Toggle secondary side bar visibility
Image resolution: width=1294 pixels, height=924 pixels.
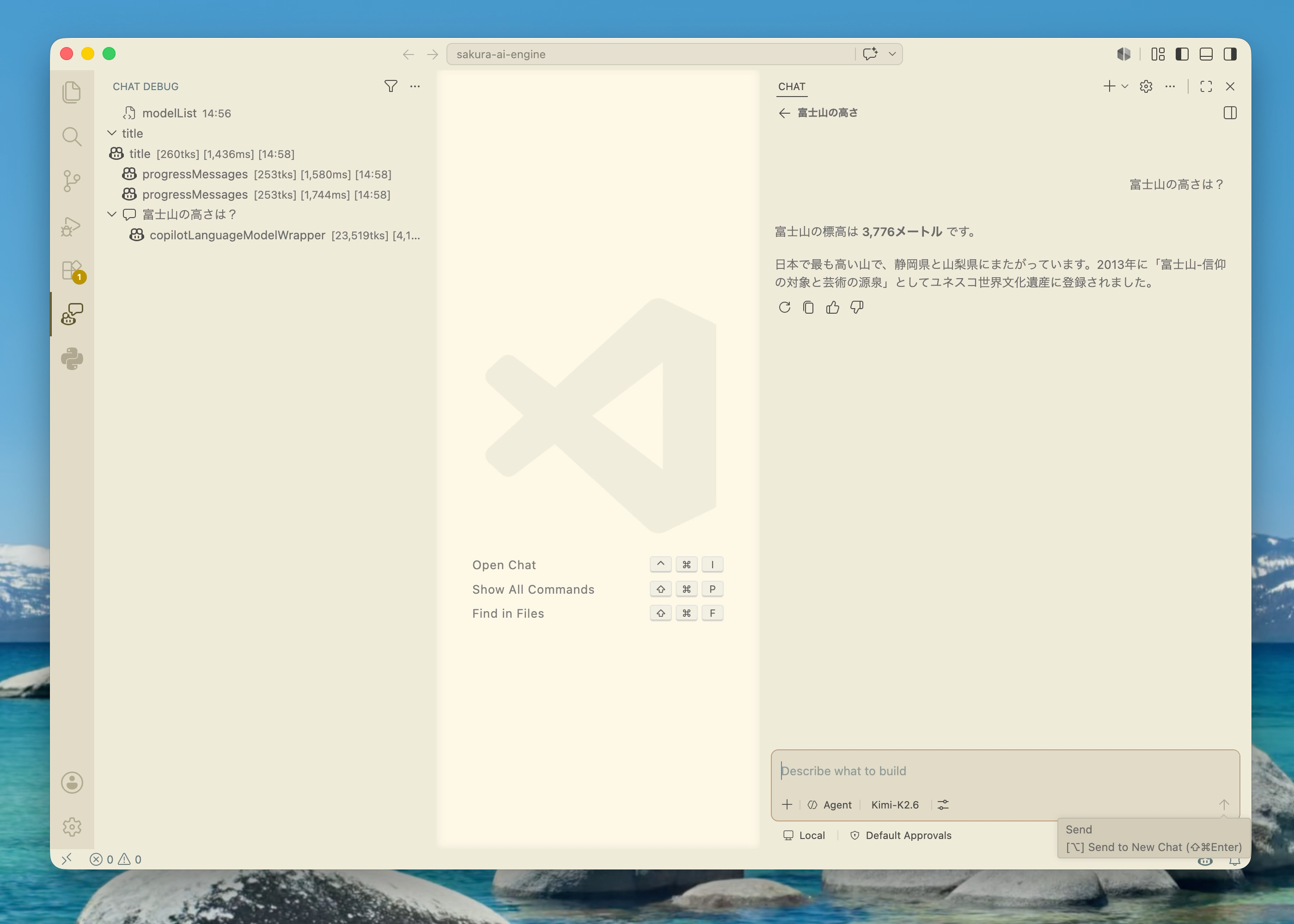1230,54
